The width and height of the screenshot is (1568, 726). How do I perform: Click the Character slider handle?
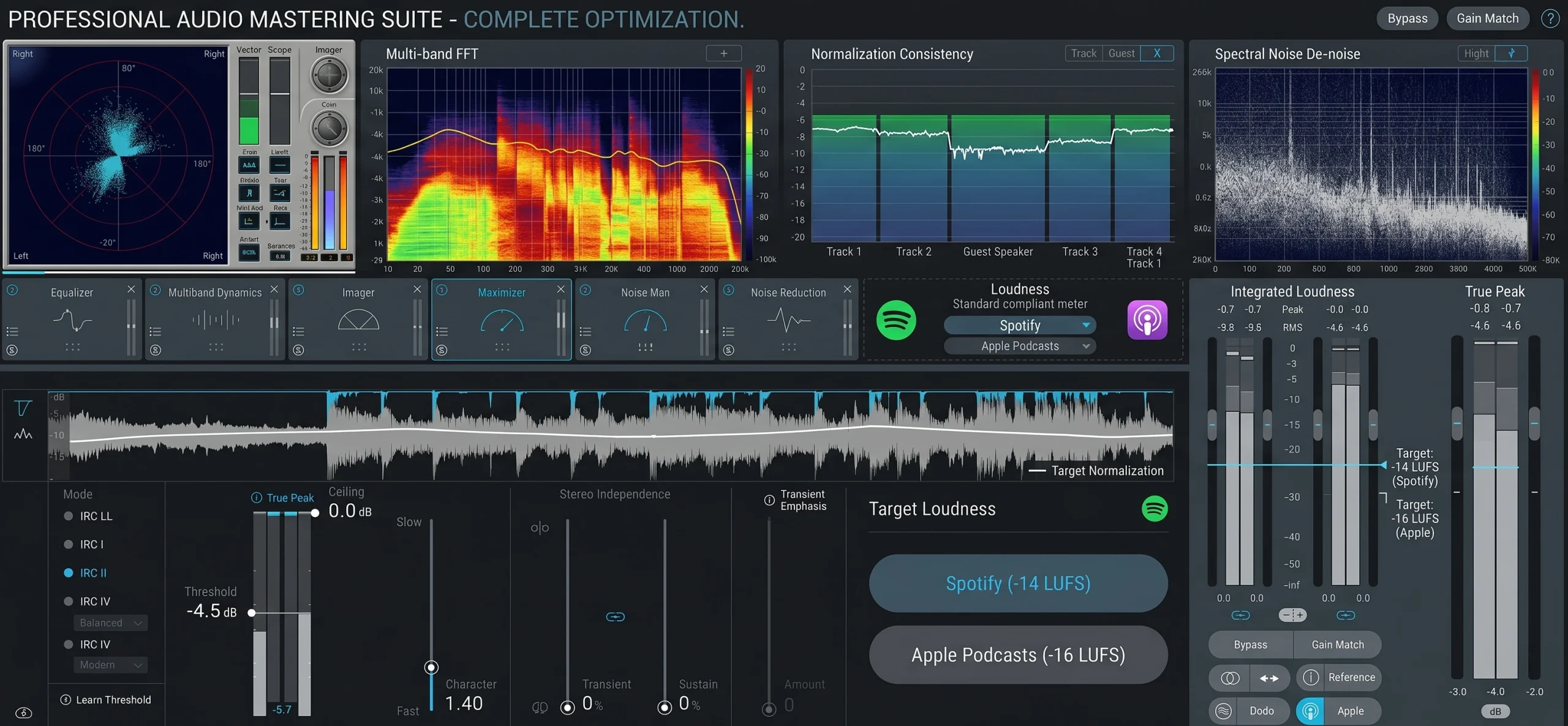431,667
